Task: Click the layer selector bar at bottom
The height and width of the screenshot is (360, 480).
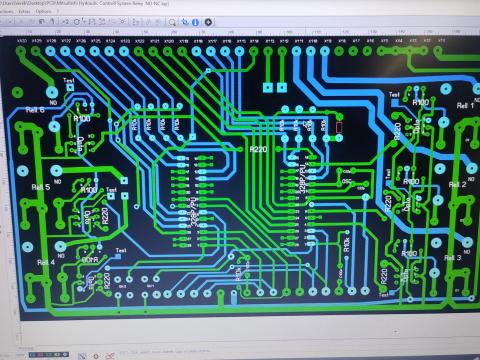Action: tap(49, 355)
